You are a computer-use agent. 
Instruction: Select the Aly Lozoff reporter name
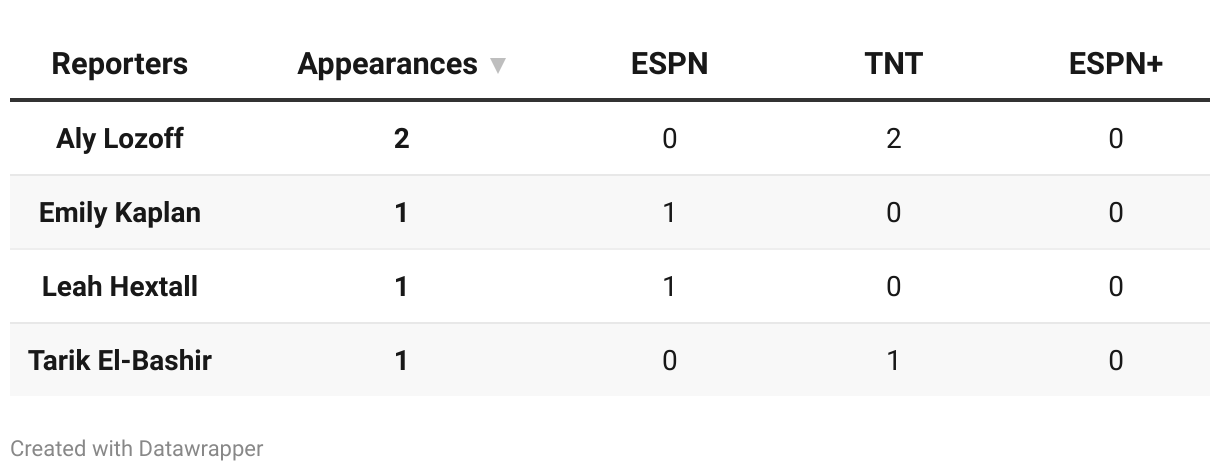pyautogui.click(x=120, y=138)
